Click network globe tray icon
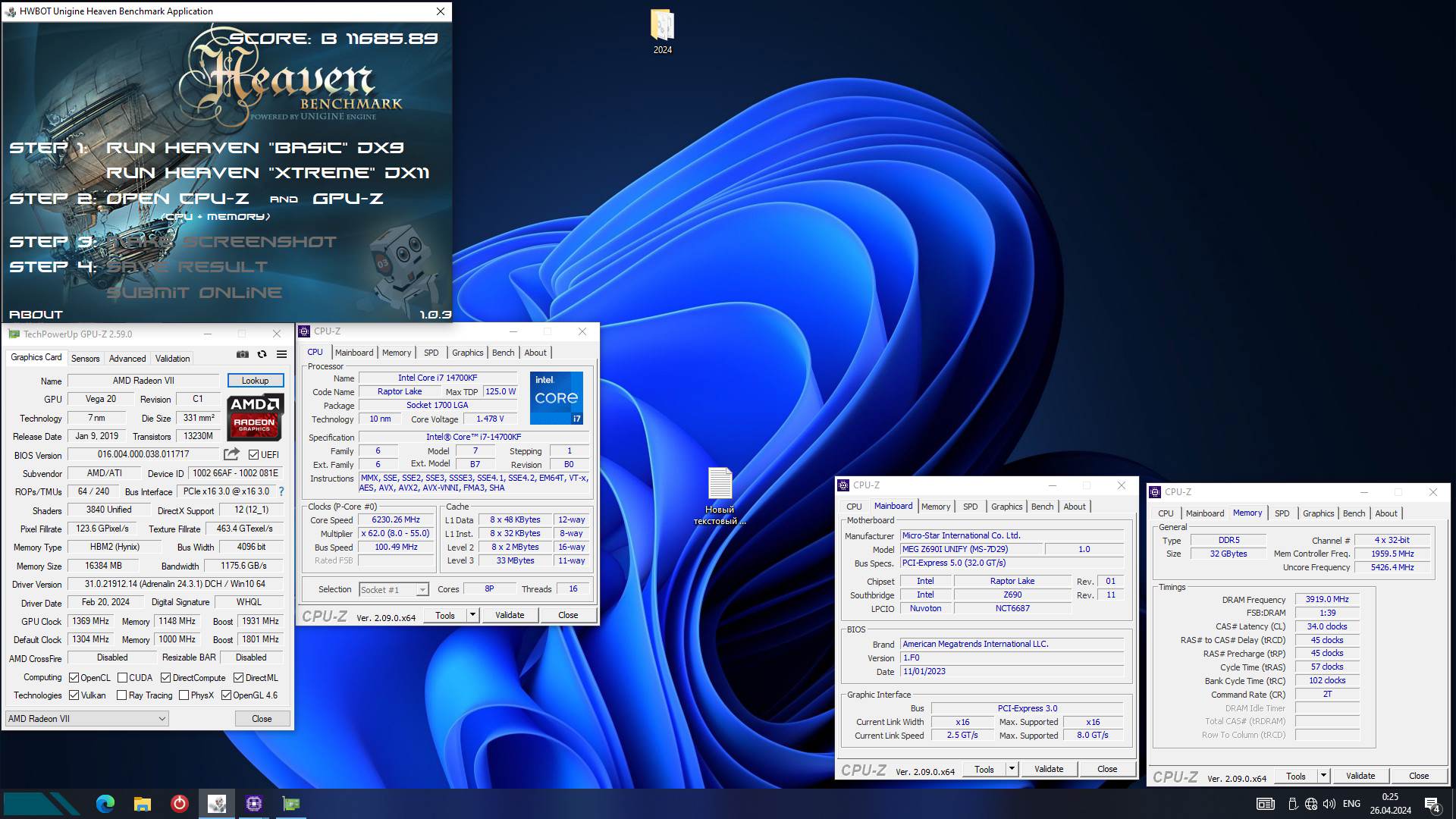Viewport: 1456px width, 819px height. 1311,804
